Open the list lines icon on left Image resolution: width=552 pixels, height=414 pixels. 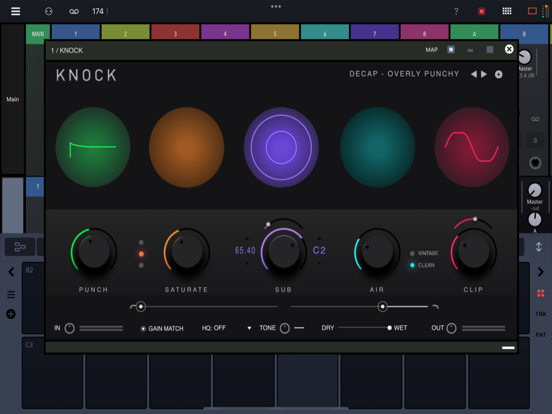(x=11, y=295)
